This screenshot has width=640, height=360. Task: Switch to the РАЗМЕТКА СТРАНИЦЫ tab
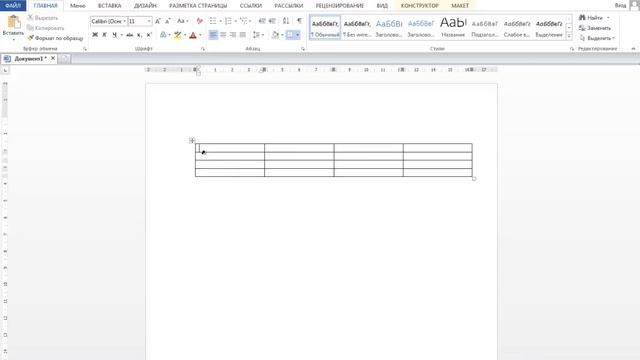pyautogui.click(x=198, y=6)
